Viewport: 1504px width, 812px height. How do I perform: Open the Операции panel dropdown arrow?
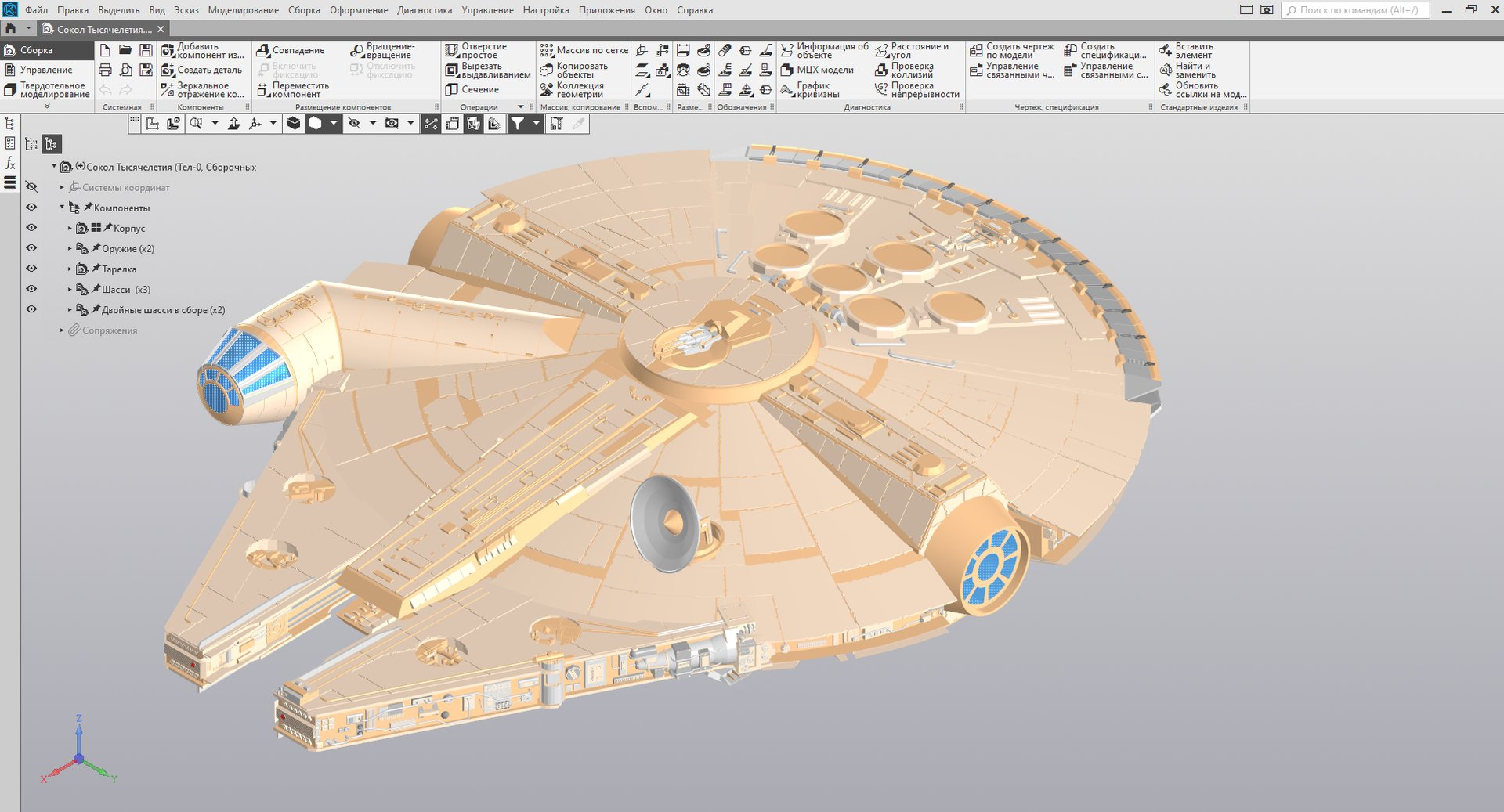click(520, 107)
